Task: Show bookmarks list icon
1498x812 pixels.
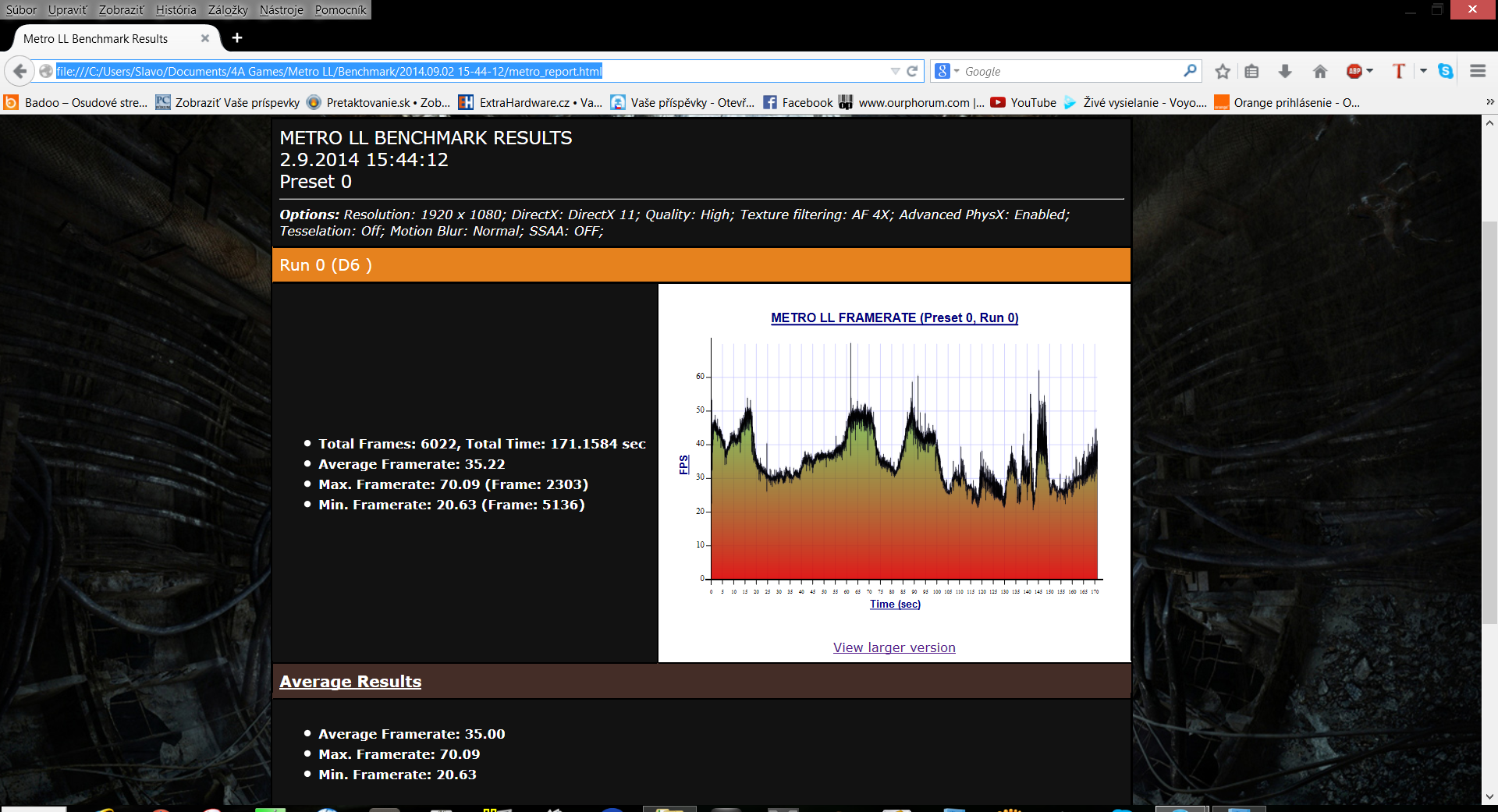Action: [x=1251, y=71]
